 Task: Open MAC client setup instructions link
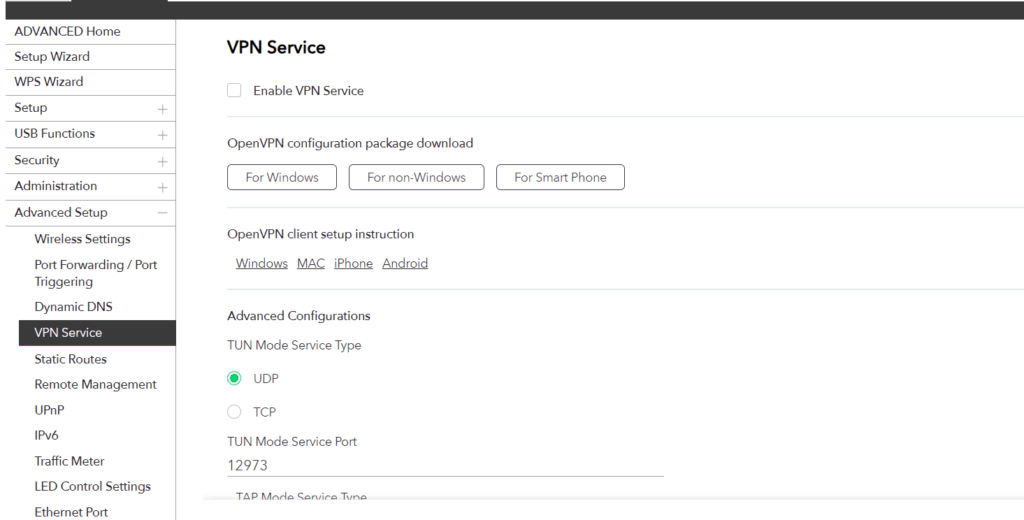311,264
